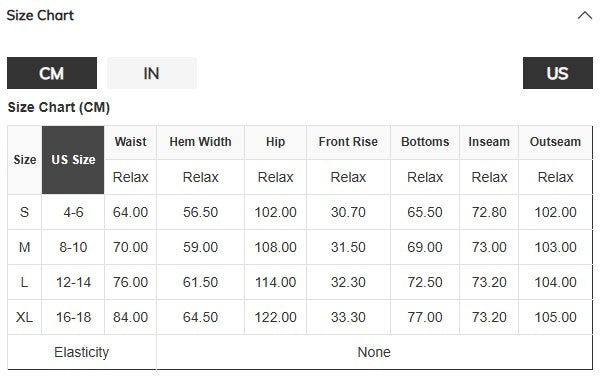Screen dimensions: 607x382
Task: Select the XL size row label
Action: pos(24,317)
